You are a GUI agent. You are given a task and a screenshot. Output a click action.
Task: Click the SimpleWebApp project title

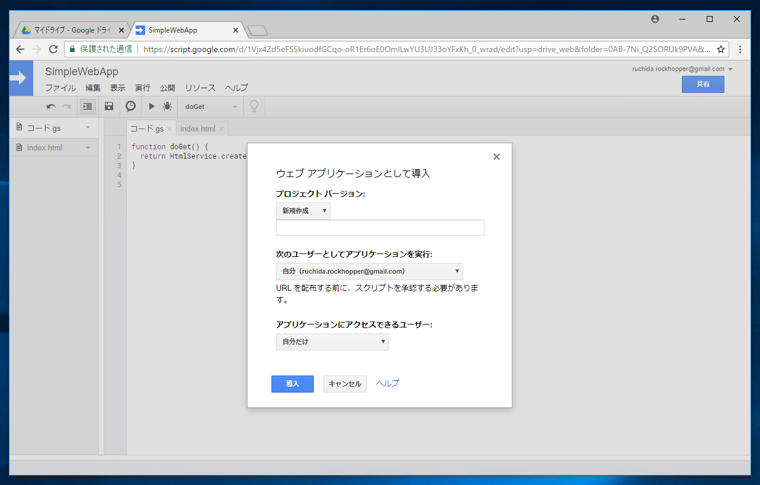coord(81,71)
